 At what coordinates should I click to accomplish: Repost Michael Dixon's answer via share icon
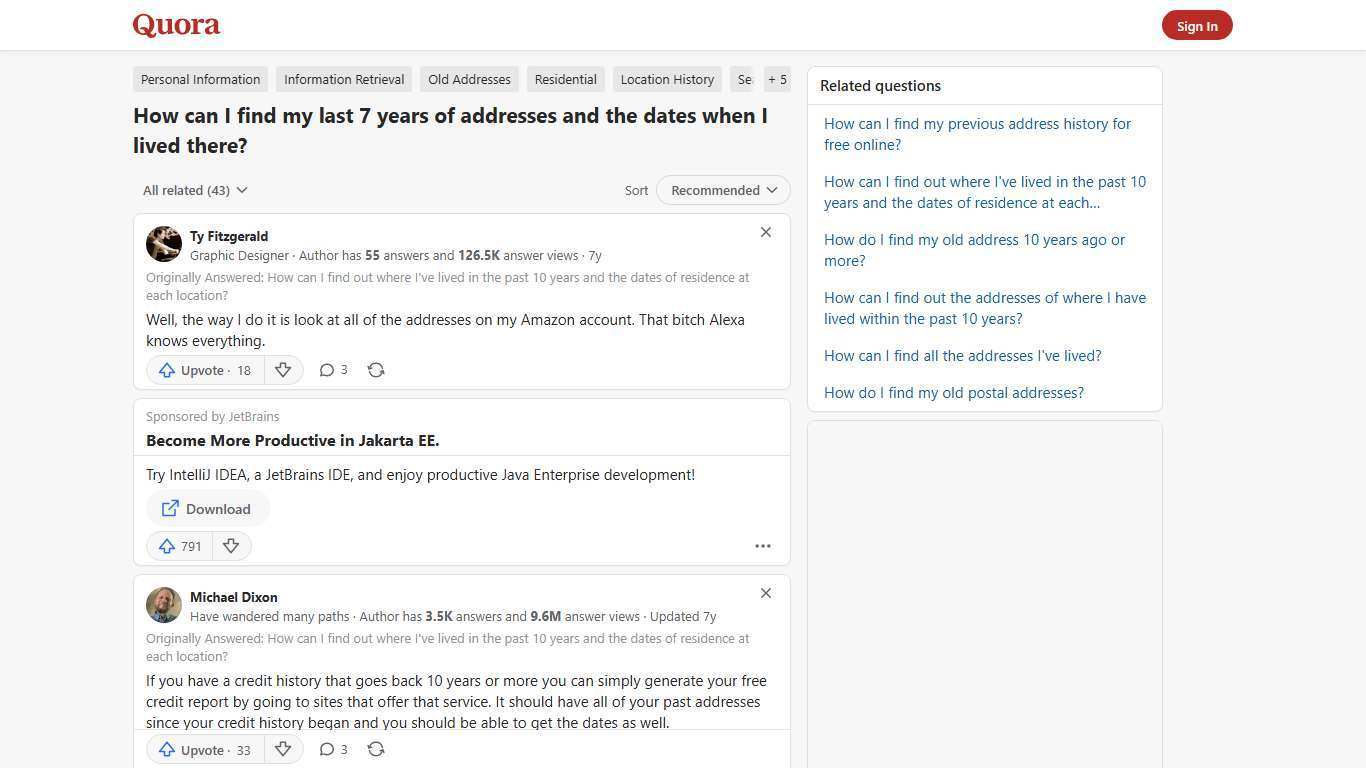click(x=376, y=749)
